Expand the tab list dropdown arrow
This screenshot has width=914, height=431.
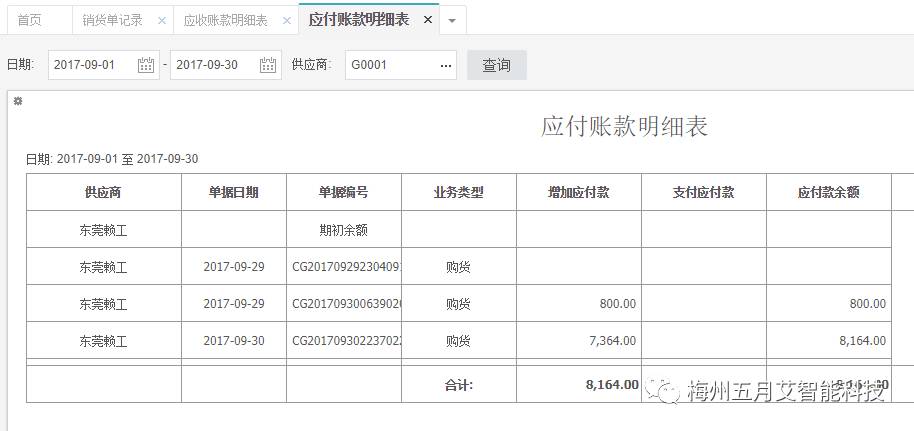pyautogui.click(x=452, y=20)
